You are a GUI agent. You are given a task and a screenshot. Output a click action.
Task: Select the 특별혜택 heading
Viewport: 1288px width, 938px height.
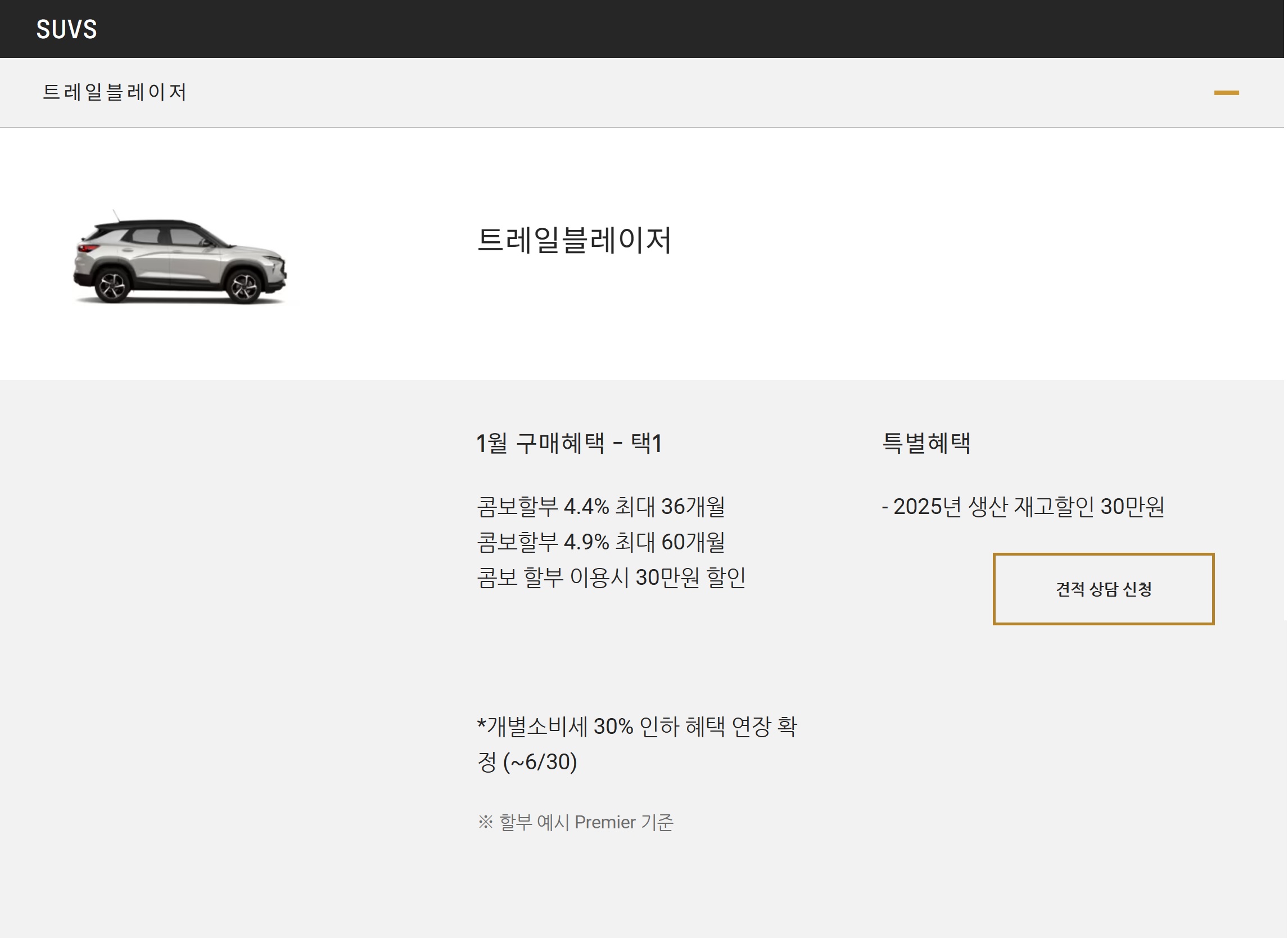tap(926, 443)
